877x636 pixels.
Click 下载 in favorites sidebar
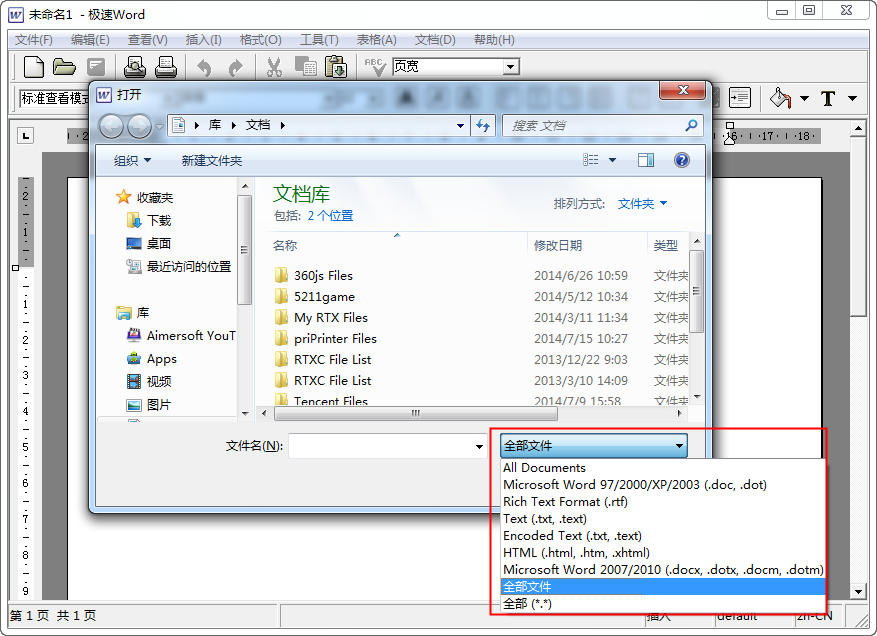coord(149,220)
